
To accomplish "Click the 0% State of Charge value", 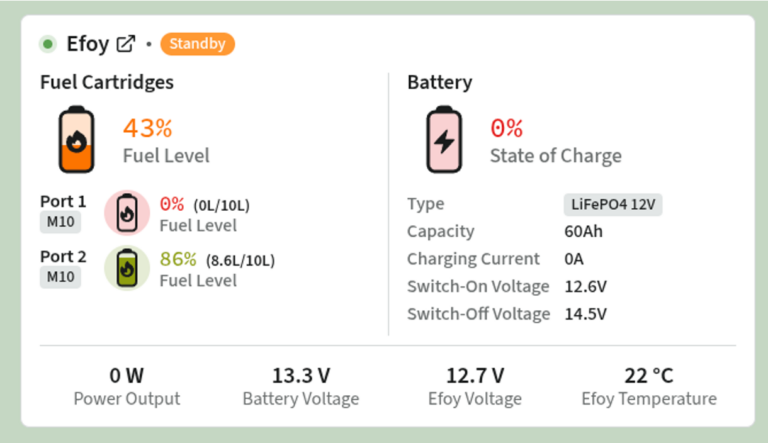I will click(506, 128).
